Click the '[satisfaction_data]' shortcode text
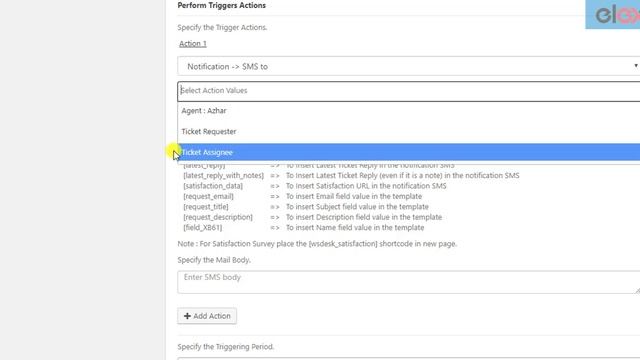 click(x=213, y=186)
